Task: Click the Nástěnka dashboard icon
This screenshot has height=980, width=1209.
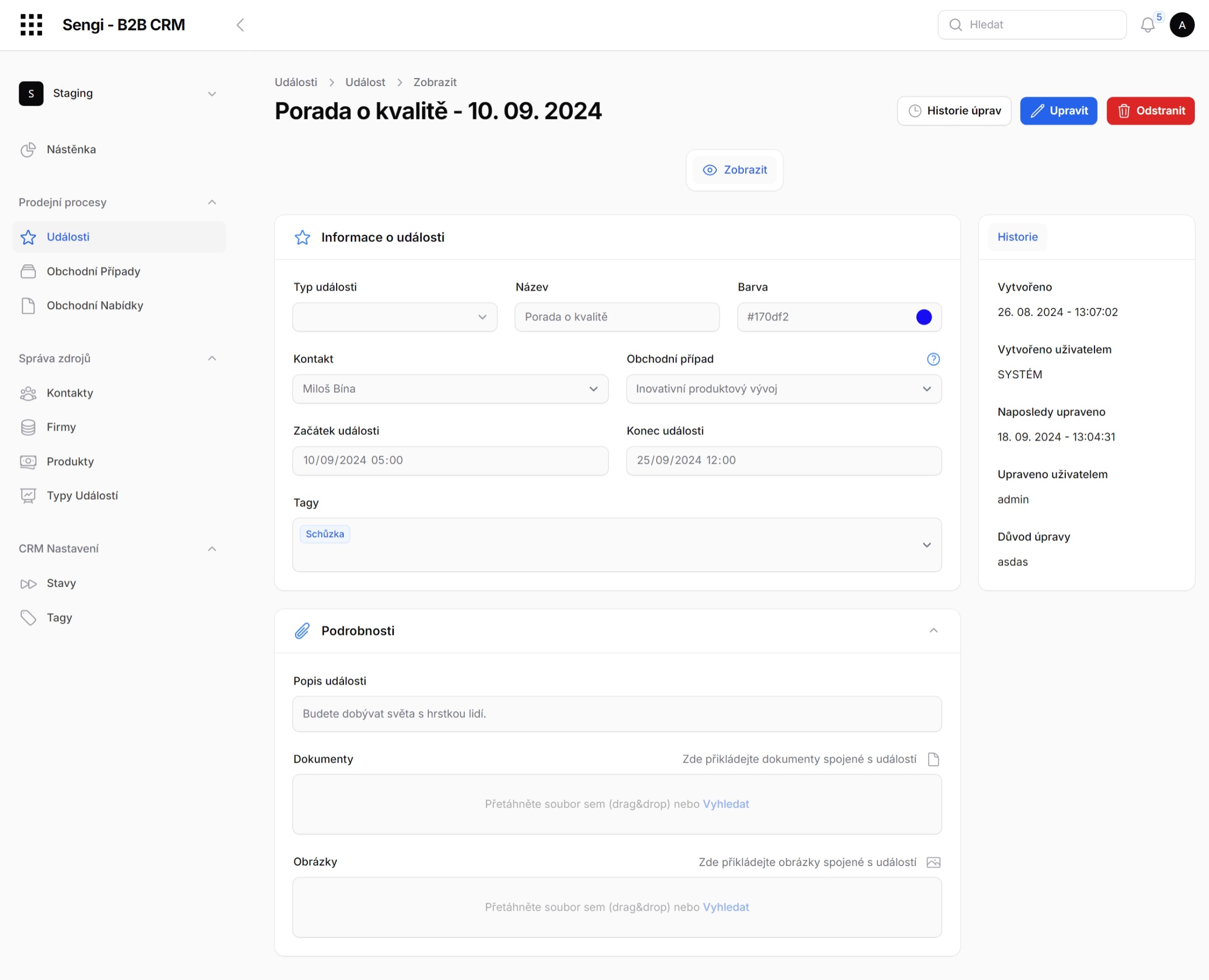Action: 28,150
